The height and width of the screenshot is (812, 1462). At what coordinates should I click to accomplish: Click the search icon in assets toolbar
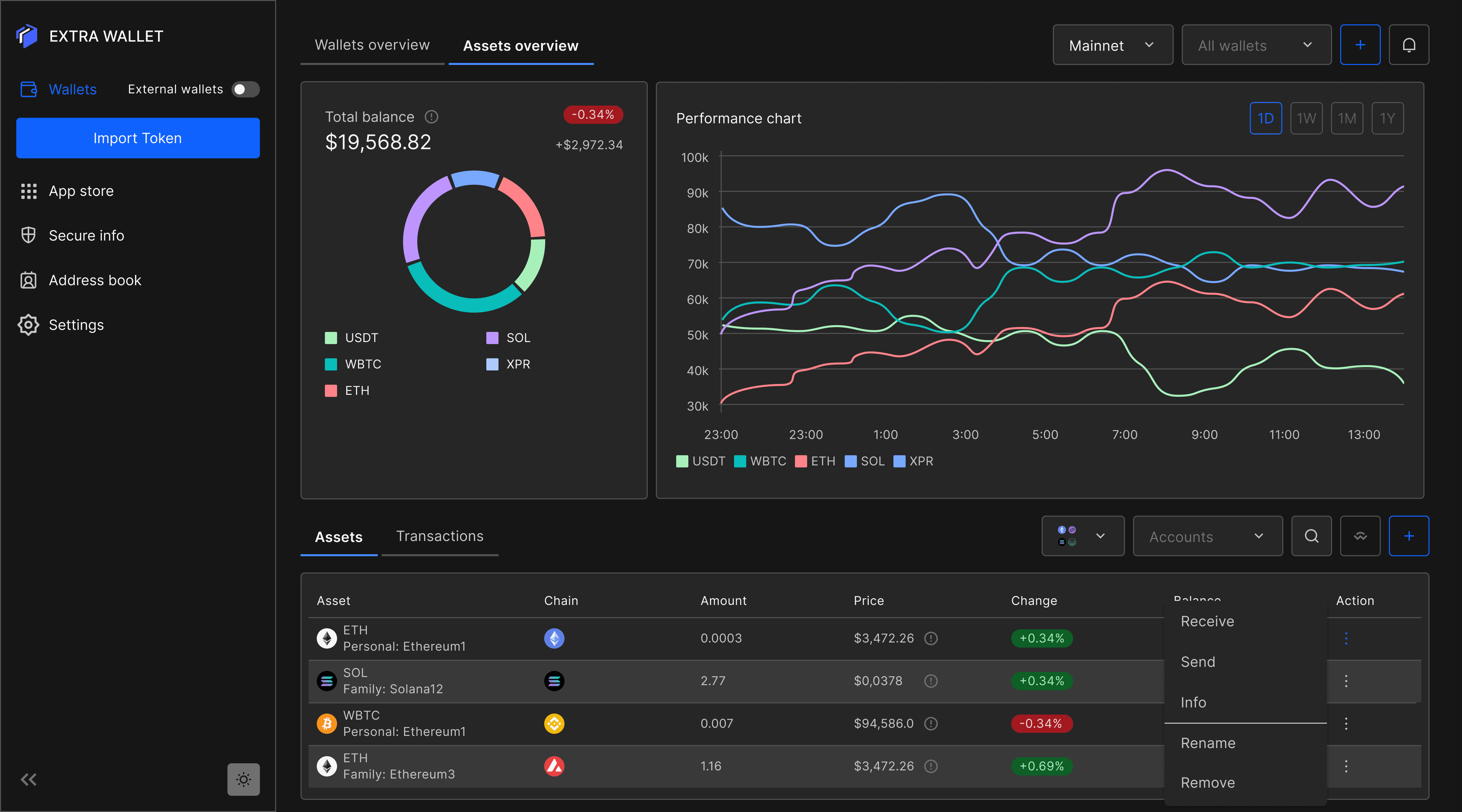click(x=1311, y=536)
